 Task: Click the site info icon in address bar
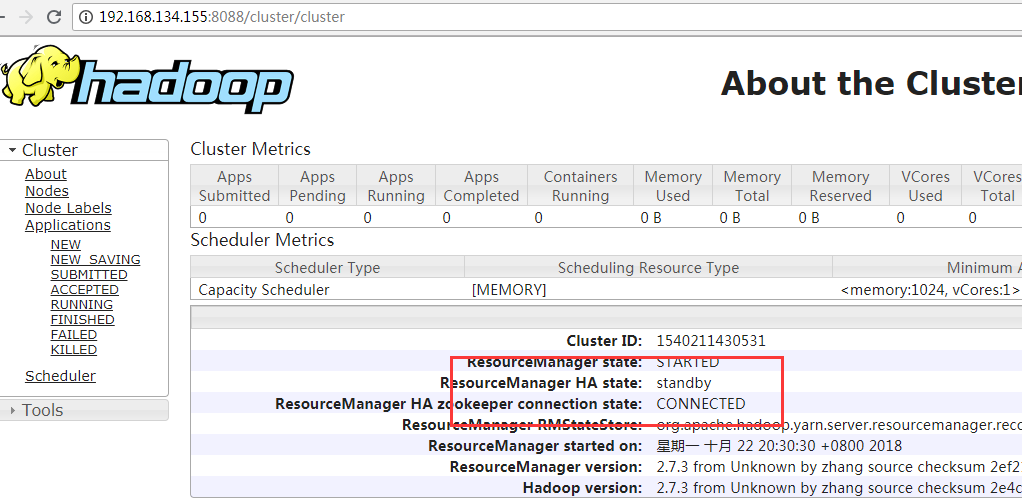[85, 17]
